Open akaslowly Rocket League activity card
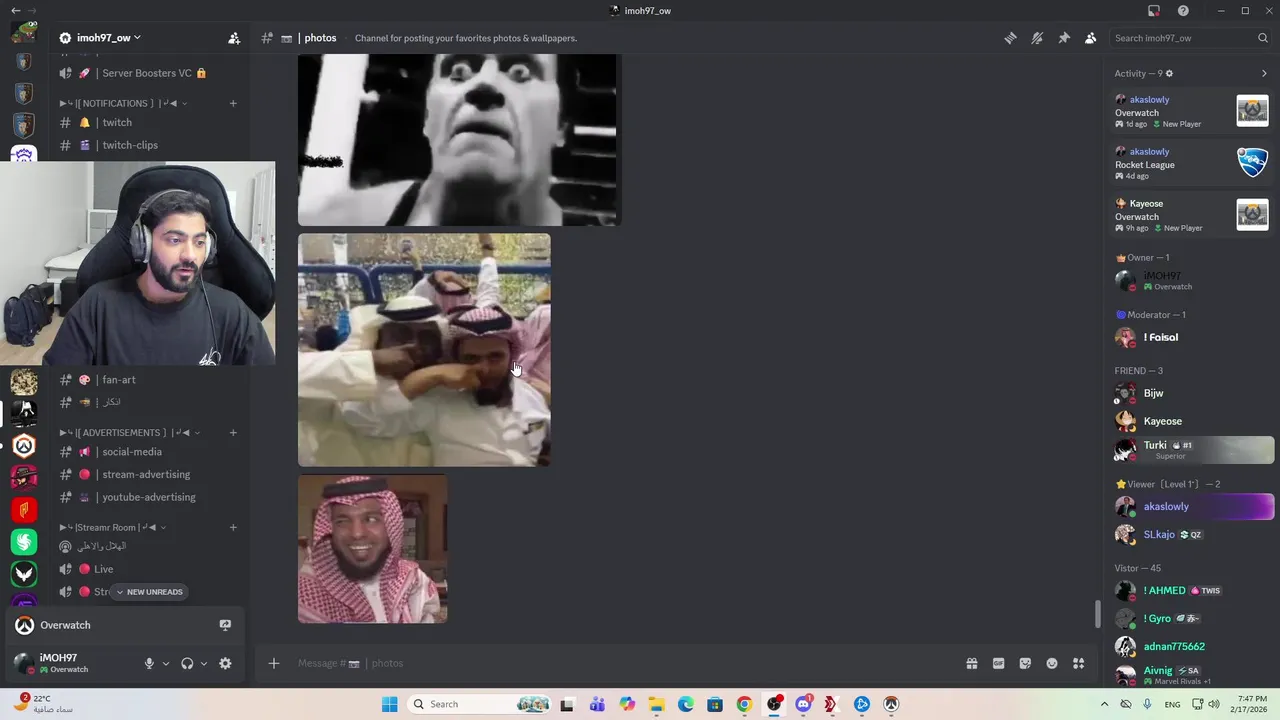The height and width of the screenshot is (720, 1280). [1191, 163]
